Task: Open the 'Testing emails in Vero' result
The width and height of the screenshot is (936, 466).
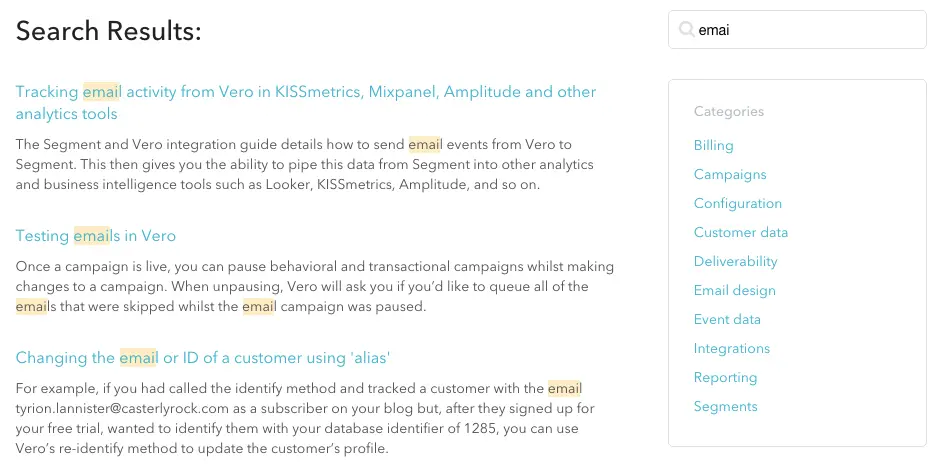Action: point(96,236)
